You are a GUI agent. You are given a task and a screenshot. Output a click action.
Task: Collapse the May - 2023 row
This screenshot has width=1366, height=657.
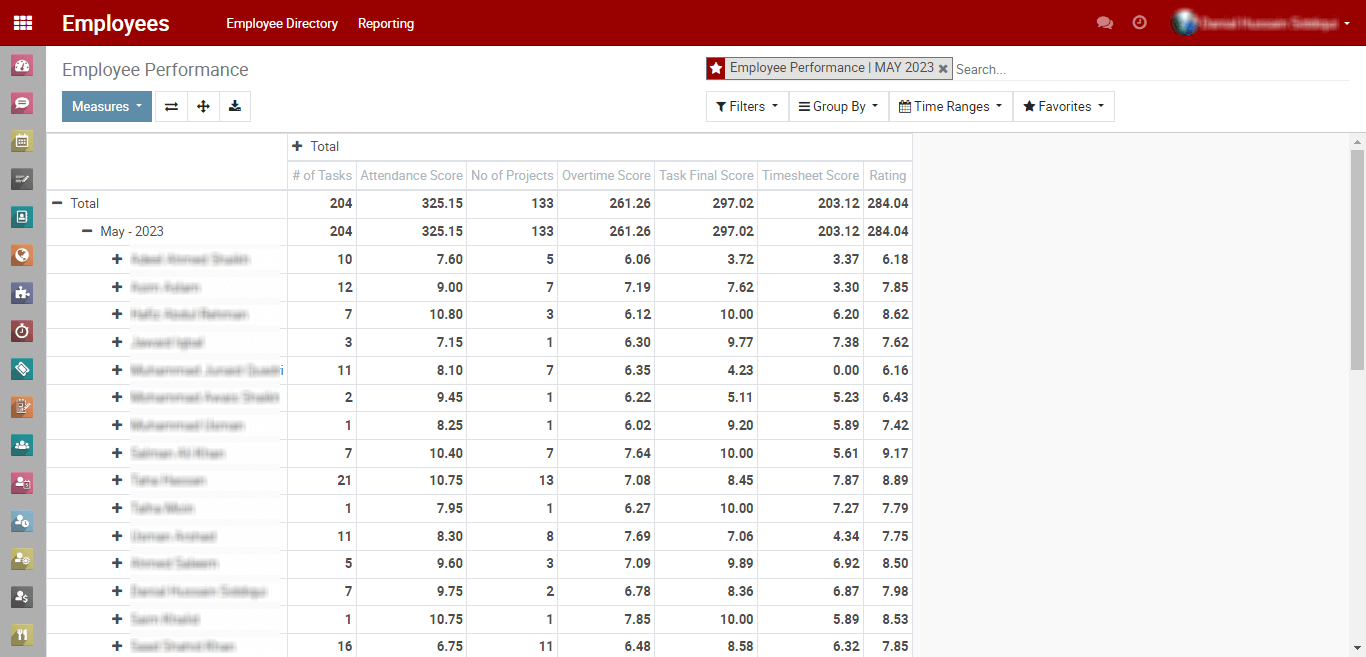[87, 231]
